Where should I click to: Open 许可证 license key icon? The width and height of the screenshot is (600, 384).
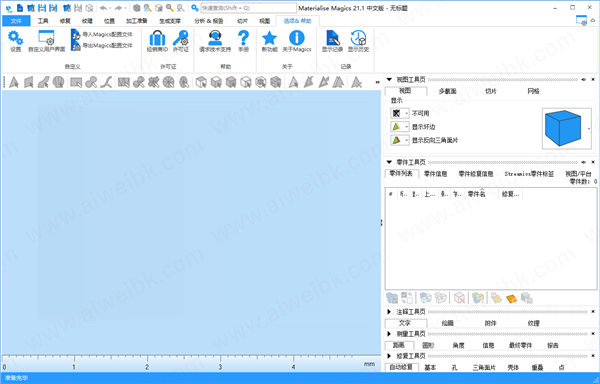coord(181,41)
